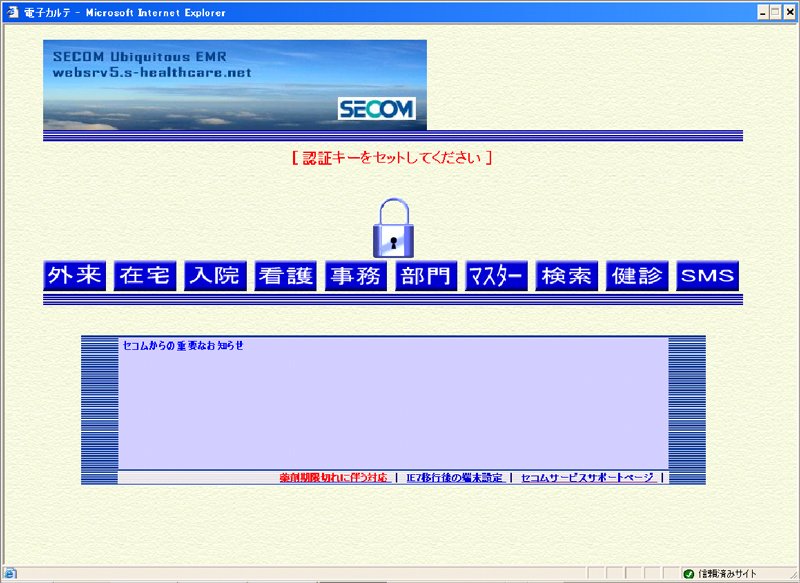Open the red 薬剤期限切れに伴う対応 link

[x=334, y=478]
